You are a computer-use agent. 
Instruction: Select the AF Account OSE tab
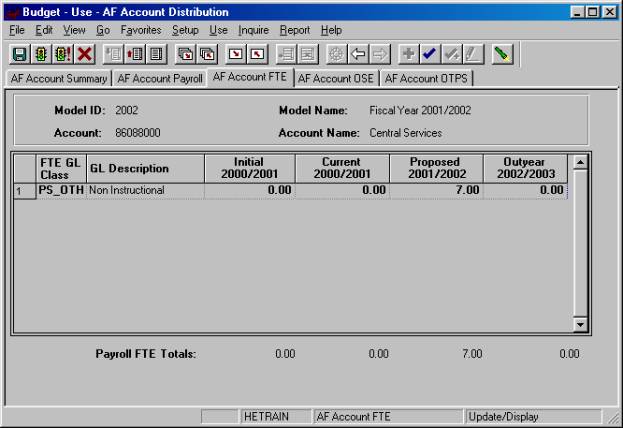click(x=337, y=78)
